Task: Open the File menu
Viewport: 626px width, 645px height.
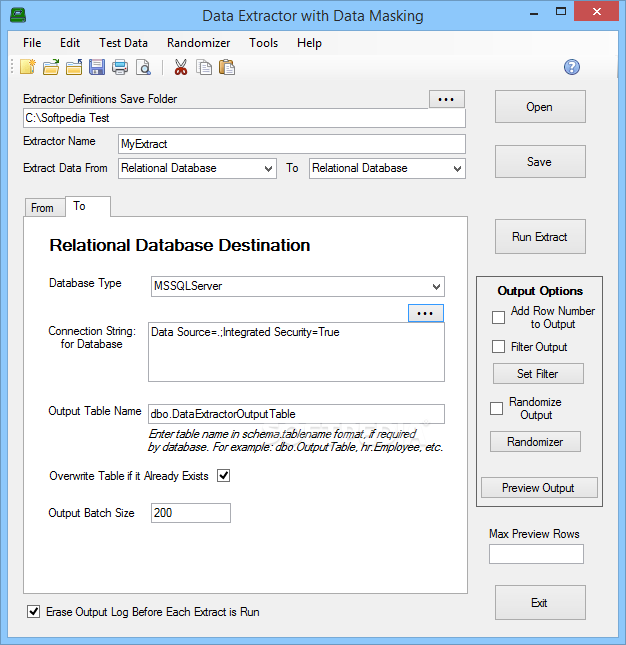Action: (x=32, y=43)
